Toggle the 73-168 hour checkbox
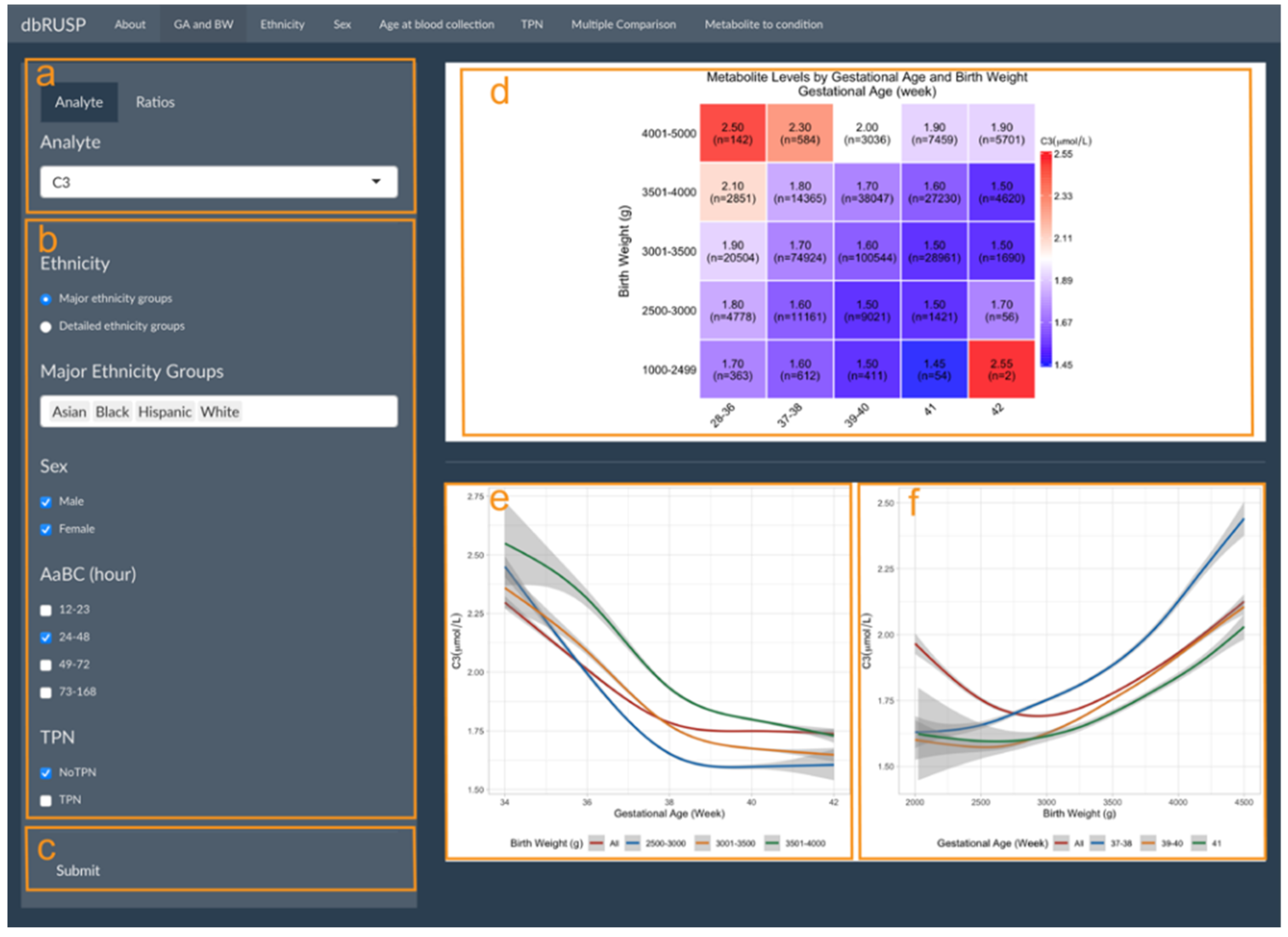1288x937 pixels. 46,693
